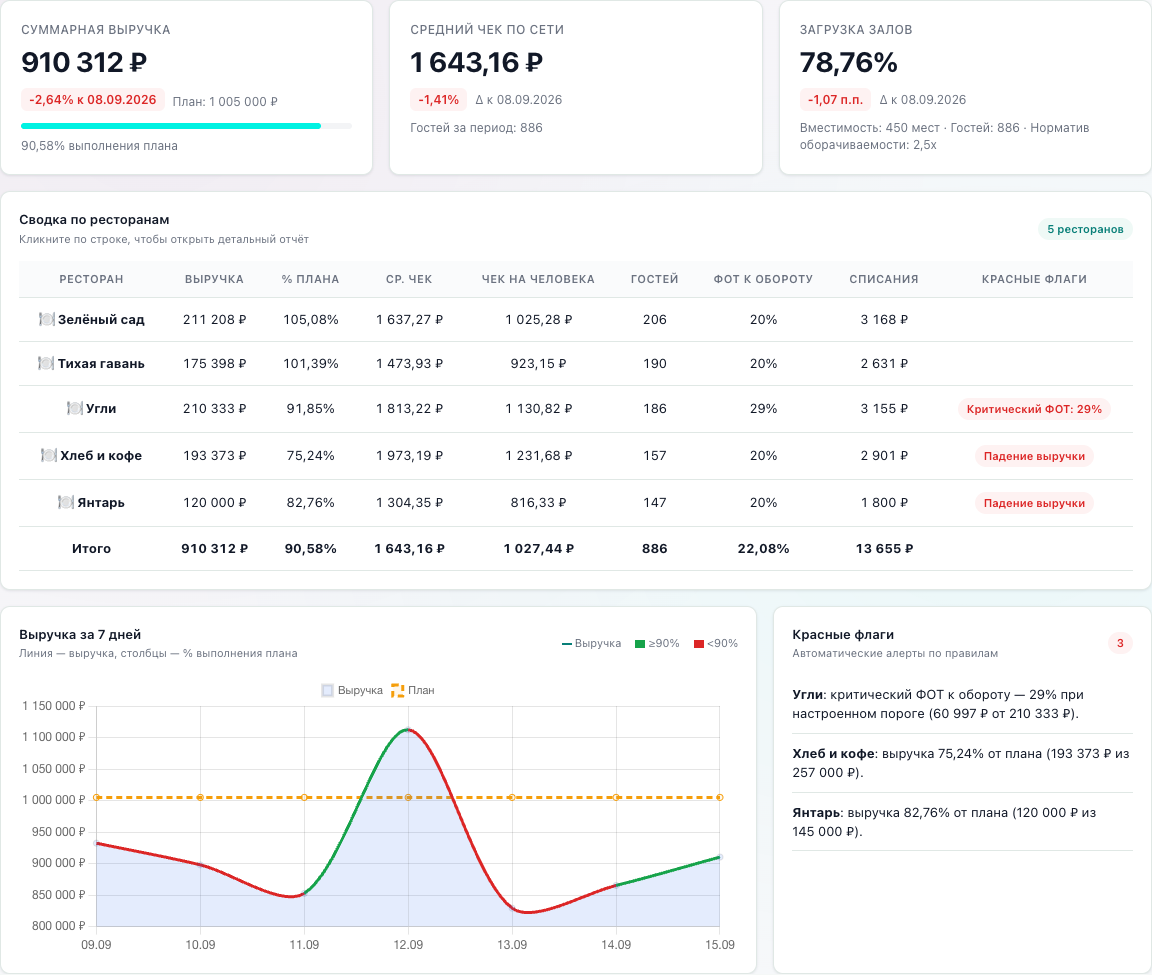The height and width of the screenshot is (975, 1152).
Task: Open the Критический ФОТ: 29% flag badge
Action: click(x=1034, y=409)
